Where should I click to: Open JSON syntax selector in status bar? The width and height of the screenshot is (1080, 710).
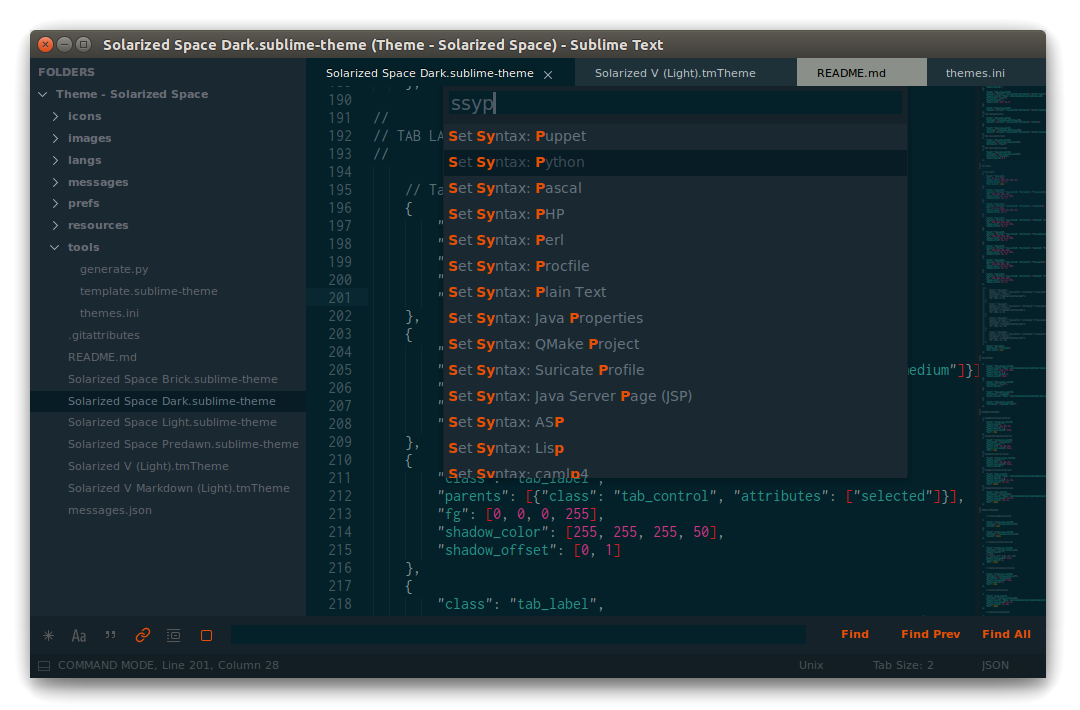[x=995, y=665]
